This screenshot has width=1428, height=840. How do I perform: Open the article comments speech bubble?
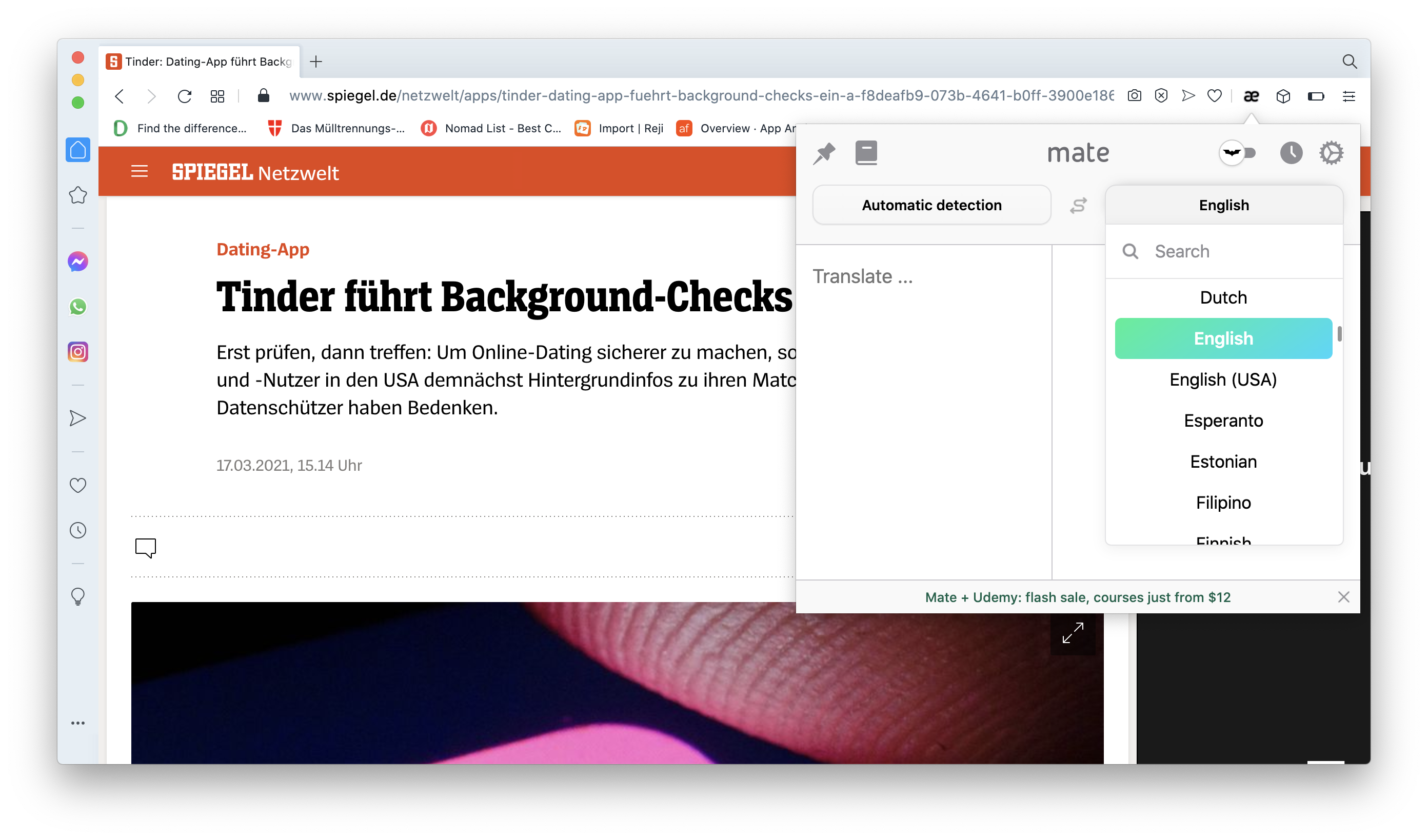(x=146, y=548)
